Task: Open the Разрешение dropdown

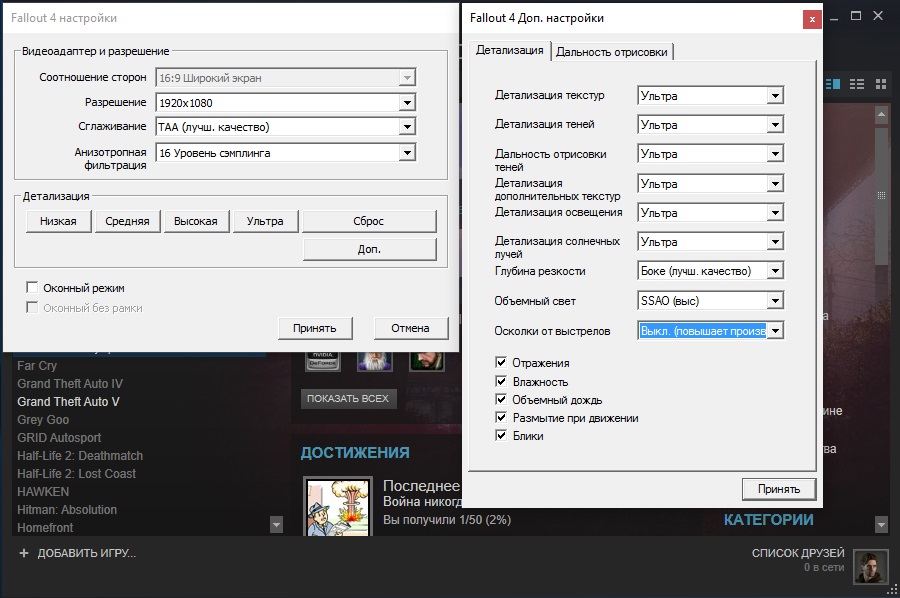Action: (285, 103)
